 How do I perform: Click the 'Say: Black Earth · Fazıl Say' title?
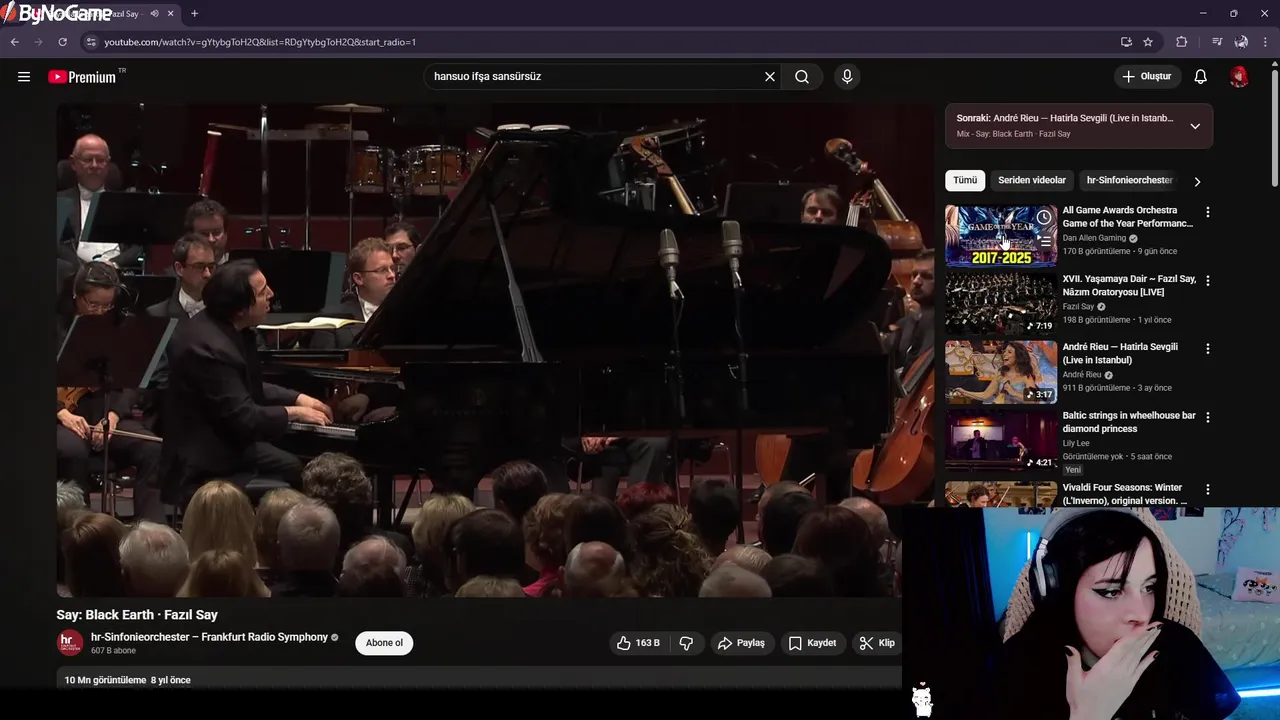click(137, 615)
